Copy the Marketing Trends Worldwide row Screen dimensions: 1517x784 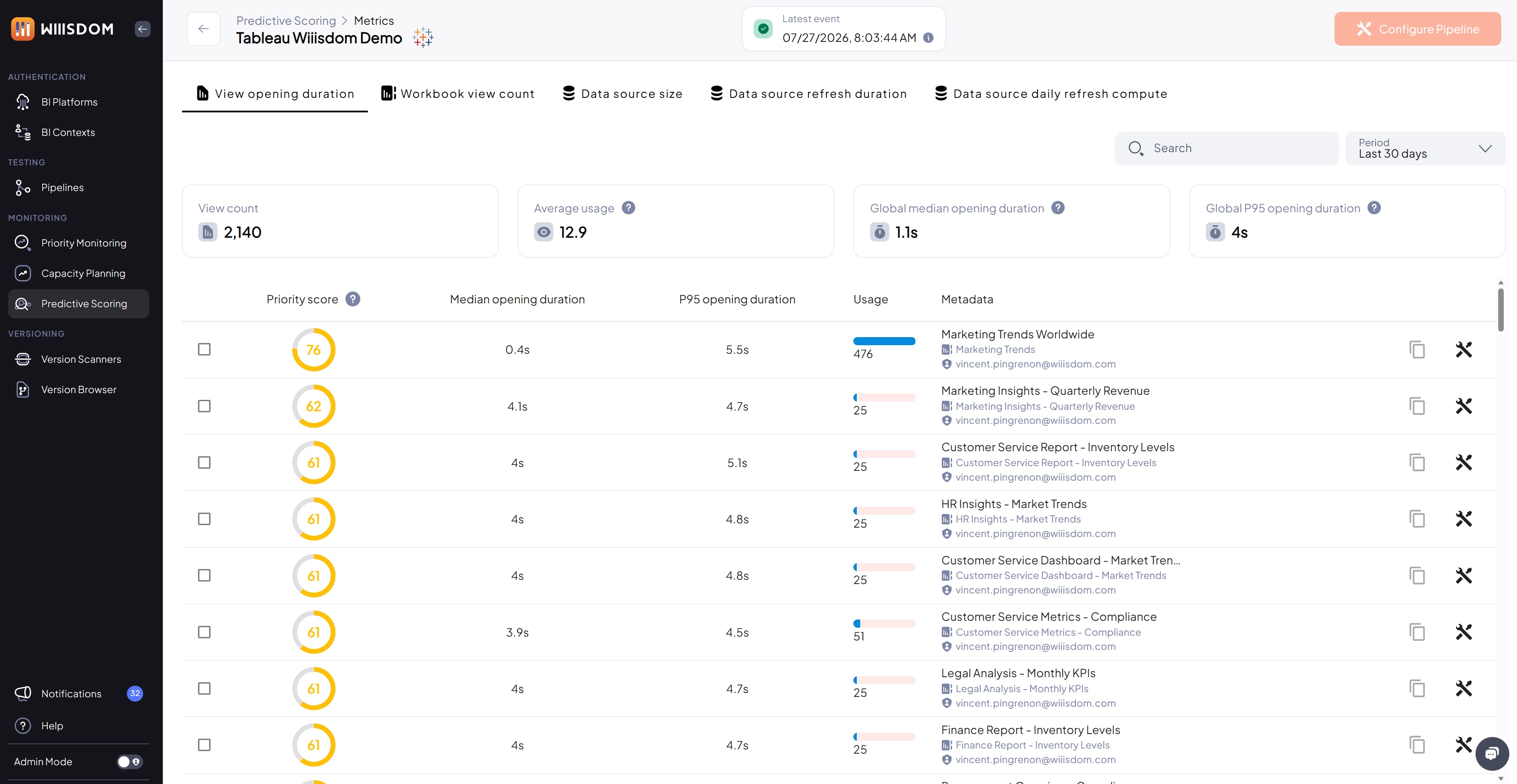(1417, 349)
